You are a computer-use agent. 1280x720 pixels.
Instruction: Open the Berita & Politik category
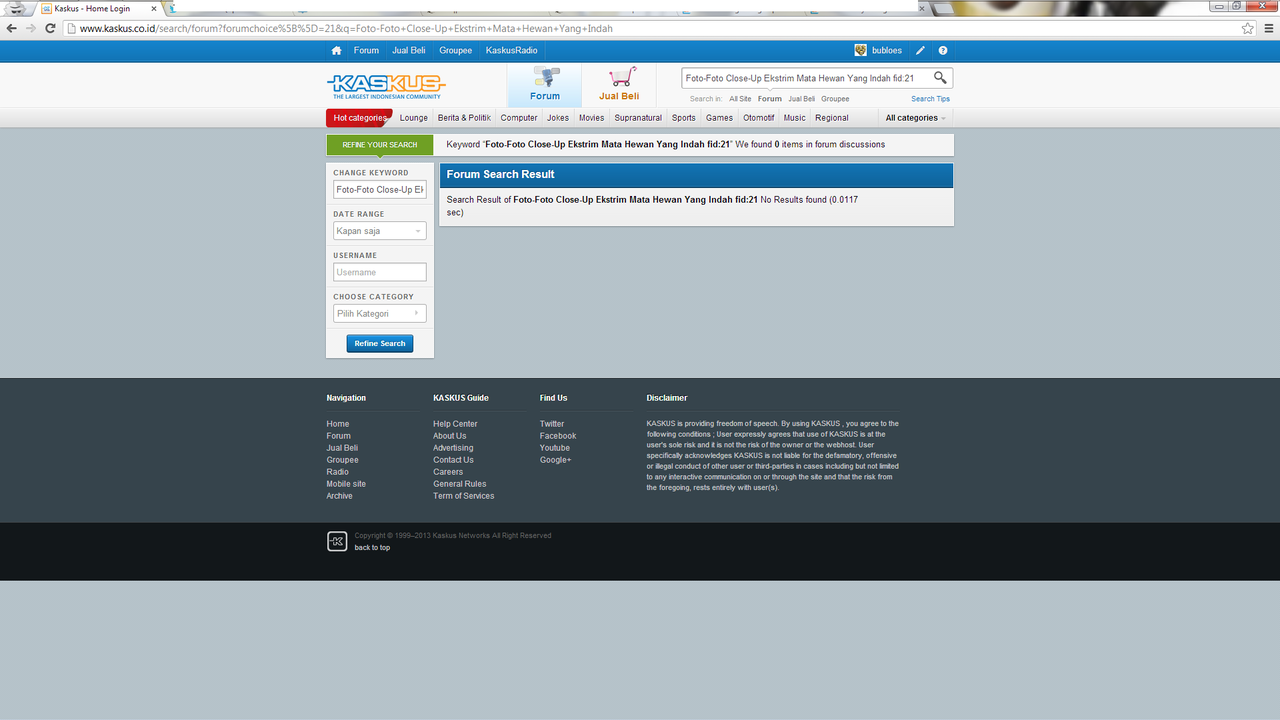click(464, 118)
